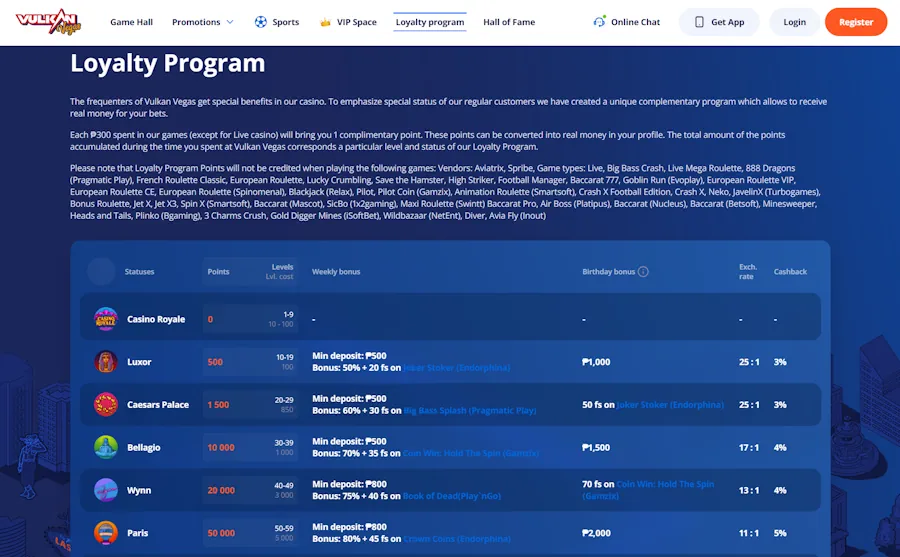Open the VIP Space page
Image resolution: width=900 pixels, height=557 pixels.
[348, 22]
